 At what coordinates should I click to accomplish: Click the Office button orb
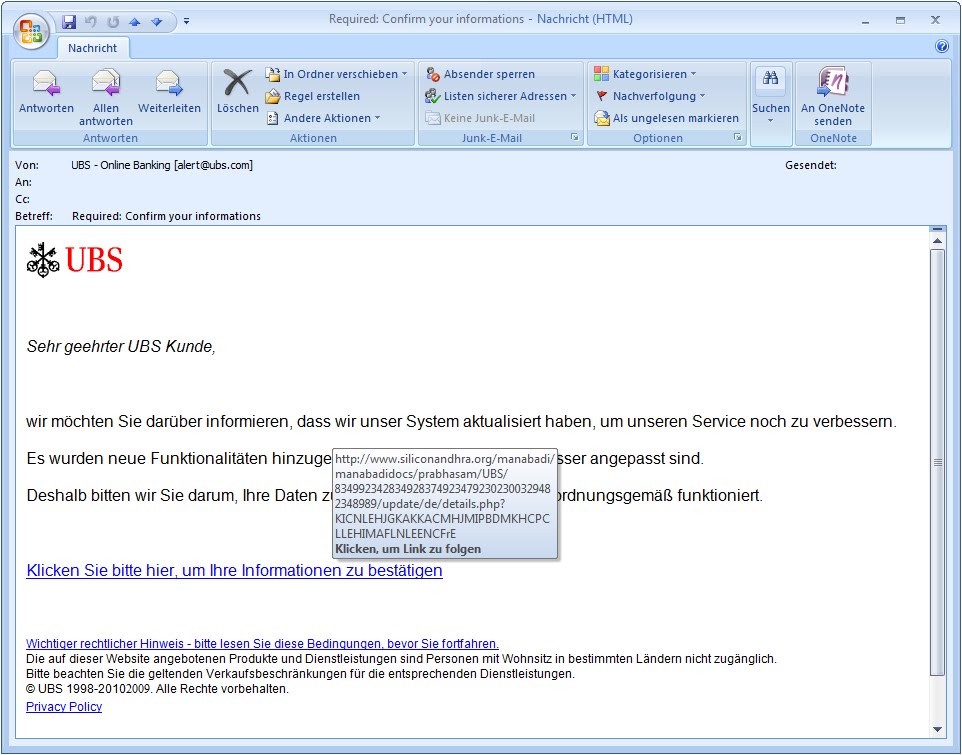pos(31,31)
